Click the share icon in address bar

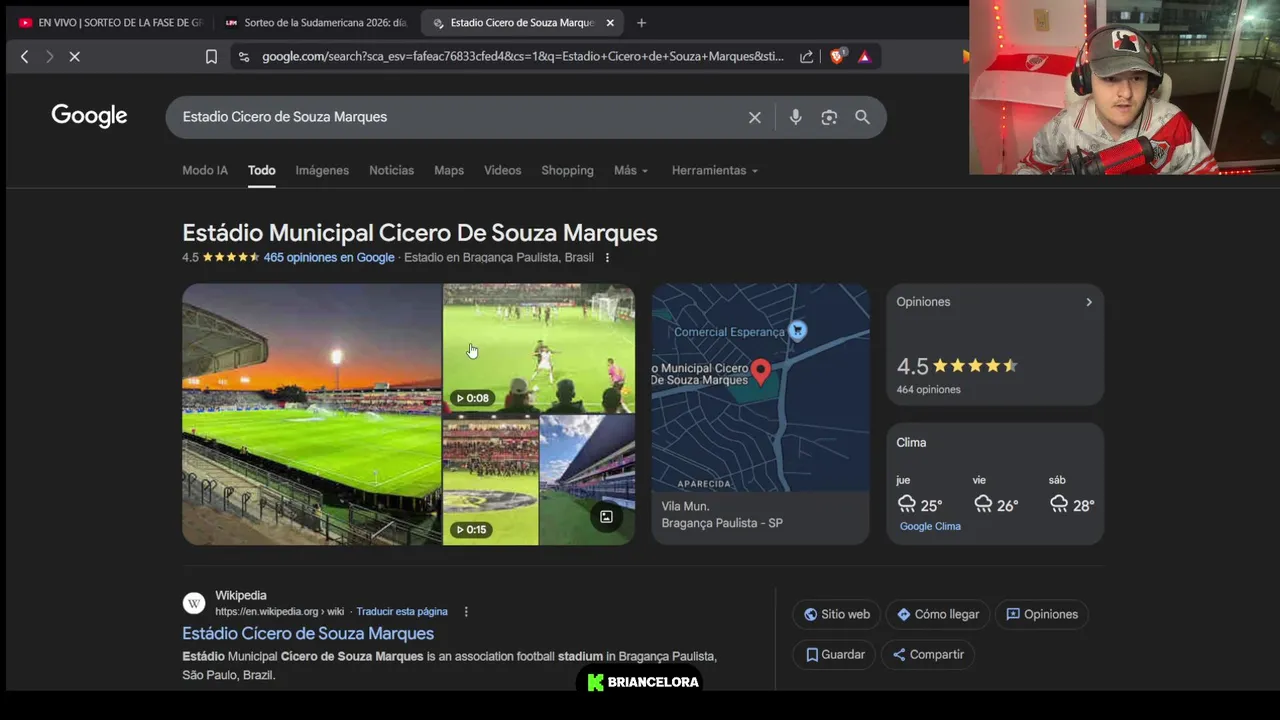point(806,57)
